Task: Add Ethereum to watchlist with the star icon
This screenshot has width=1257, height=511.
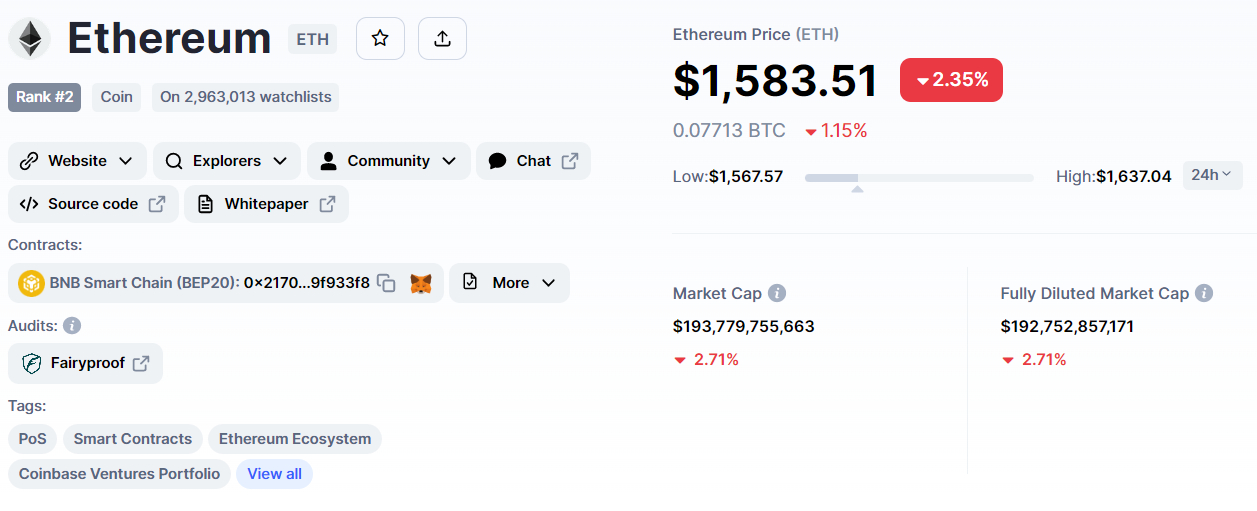Action: click(380, 39)
